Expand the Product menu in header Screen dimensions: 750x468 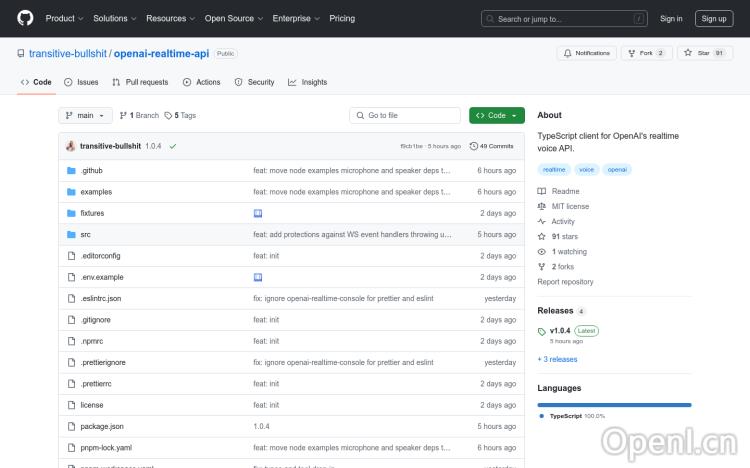tap(63, 18)
